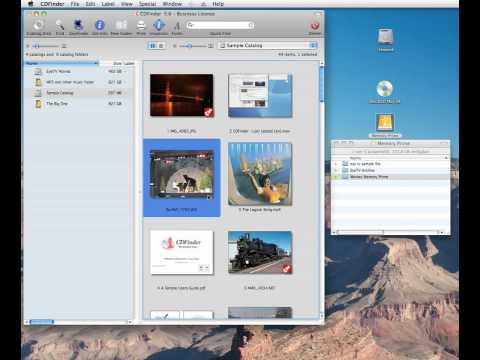Click the magnifier inside Quick Find field

(191, 25)
